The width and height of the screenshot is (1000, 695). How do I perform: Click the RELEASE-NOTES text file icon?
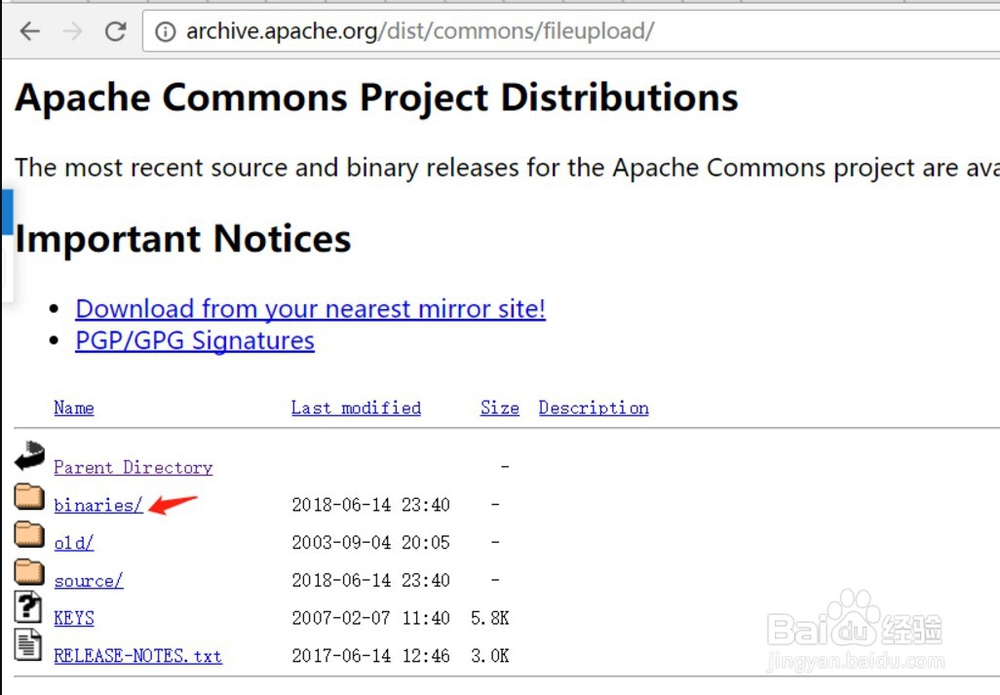tap(29, 645)
